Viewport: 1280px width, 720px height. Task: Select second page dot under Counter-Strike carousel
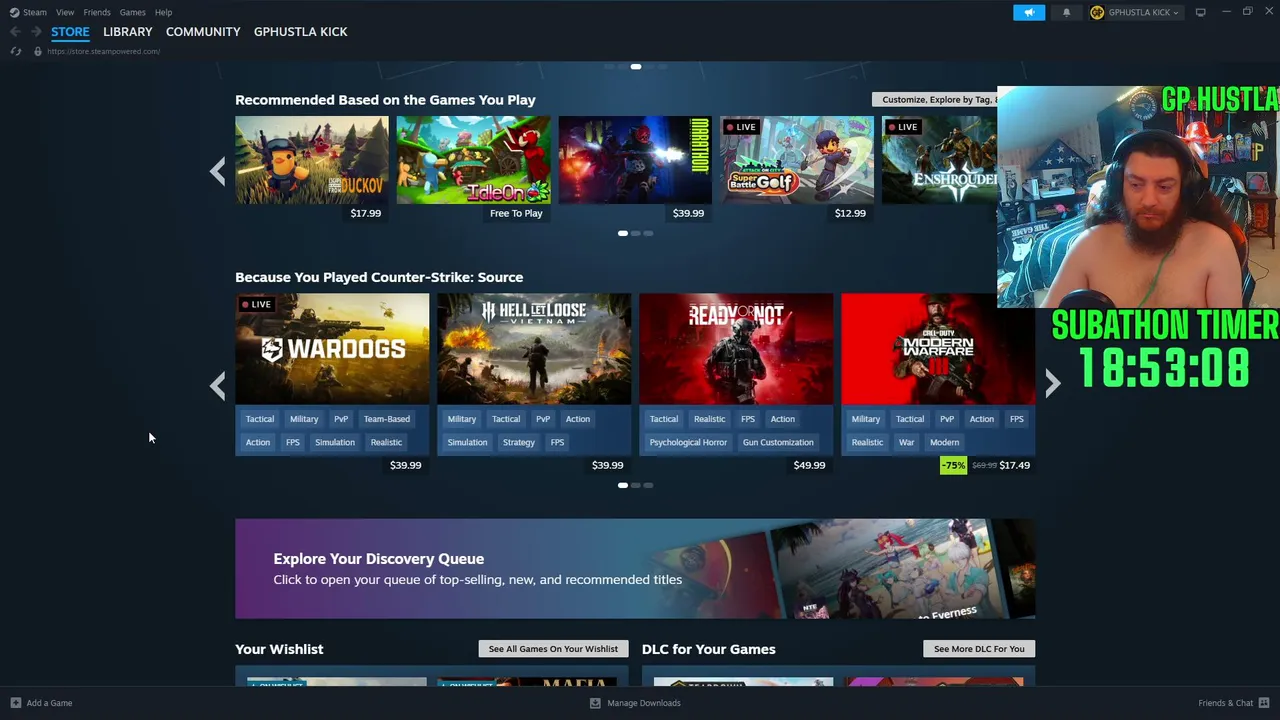coord(635,485)
